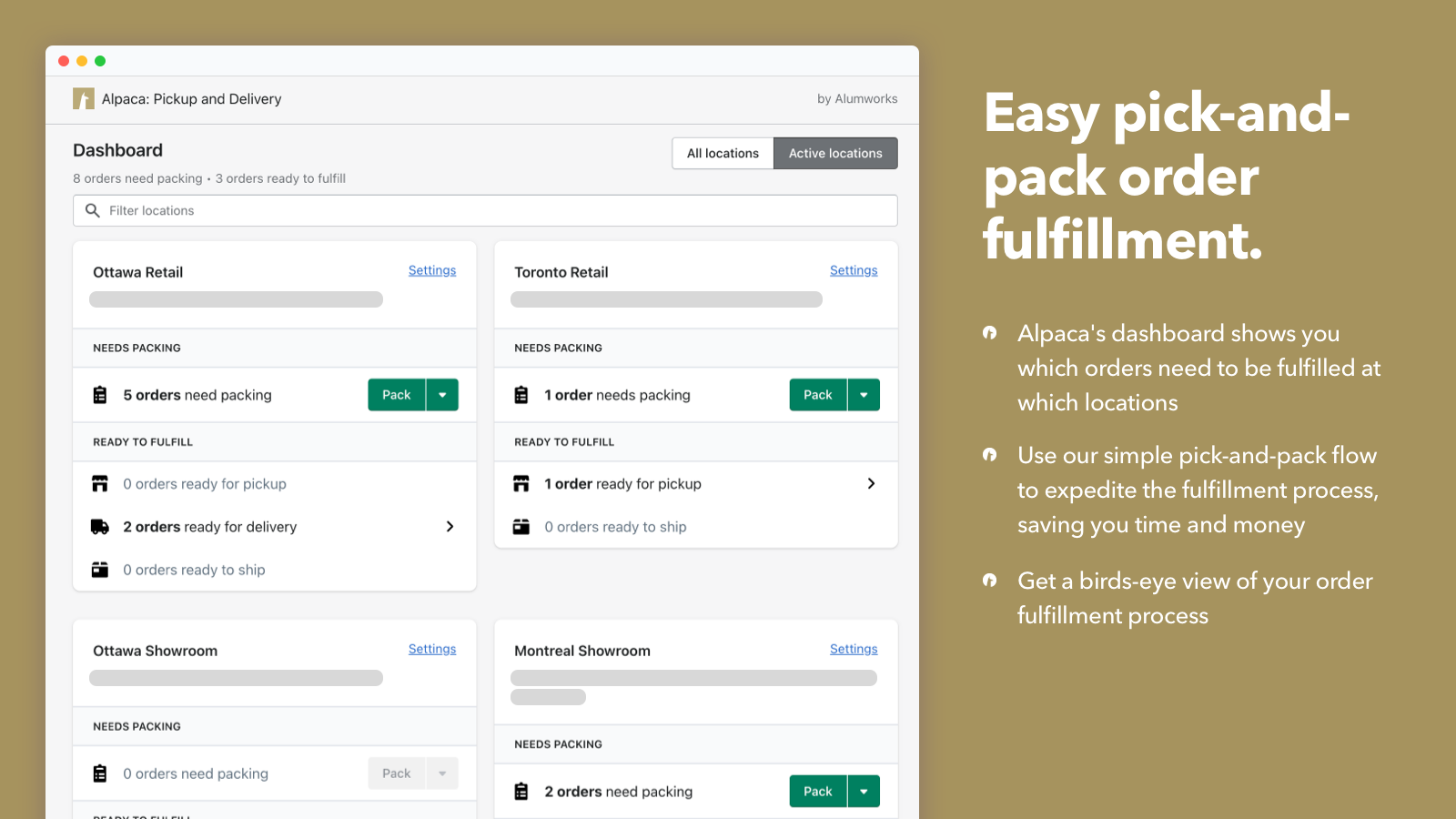This screenshot has width=1456, height=819.
Task: Click Ottawa Retail delivery truck icon
Action: click(100, 527)
